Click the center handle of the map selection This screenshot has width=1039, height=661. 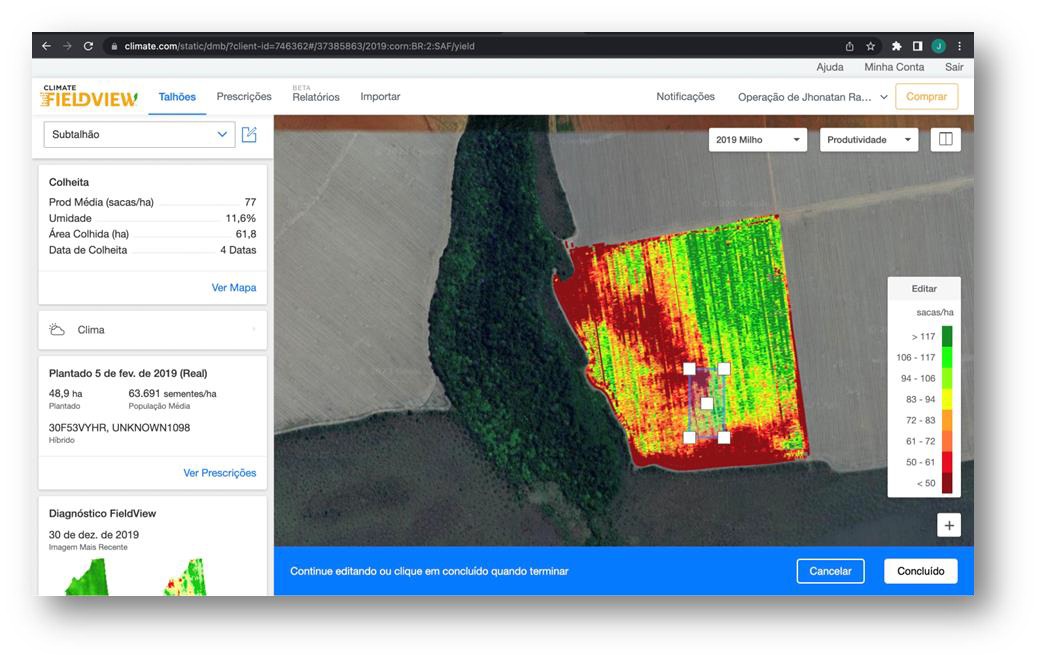point(706,404)
